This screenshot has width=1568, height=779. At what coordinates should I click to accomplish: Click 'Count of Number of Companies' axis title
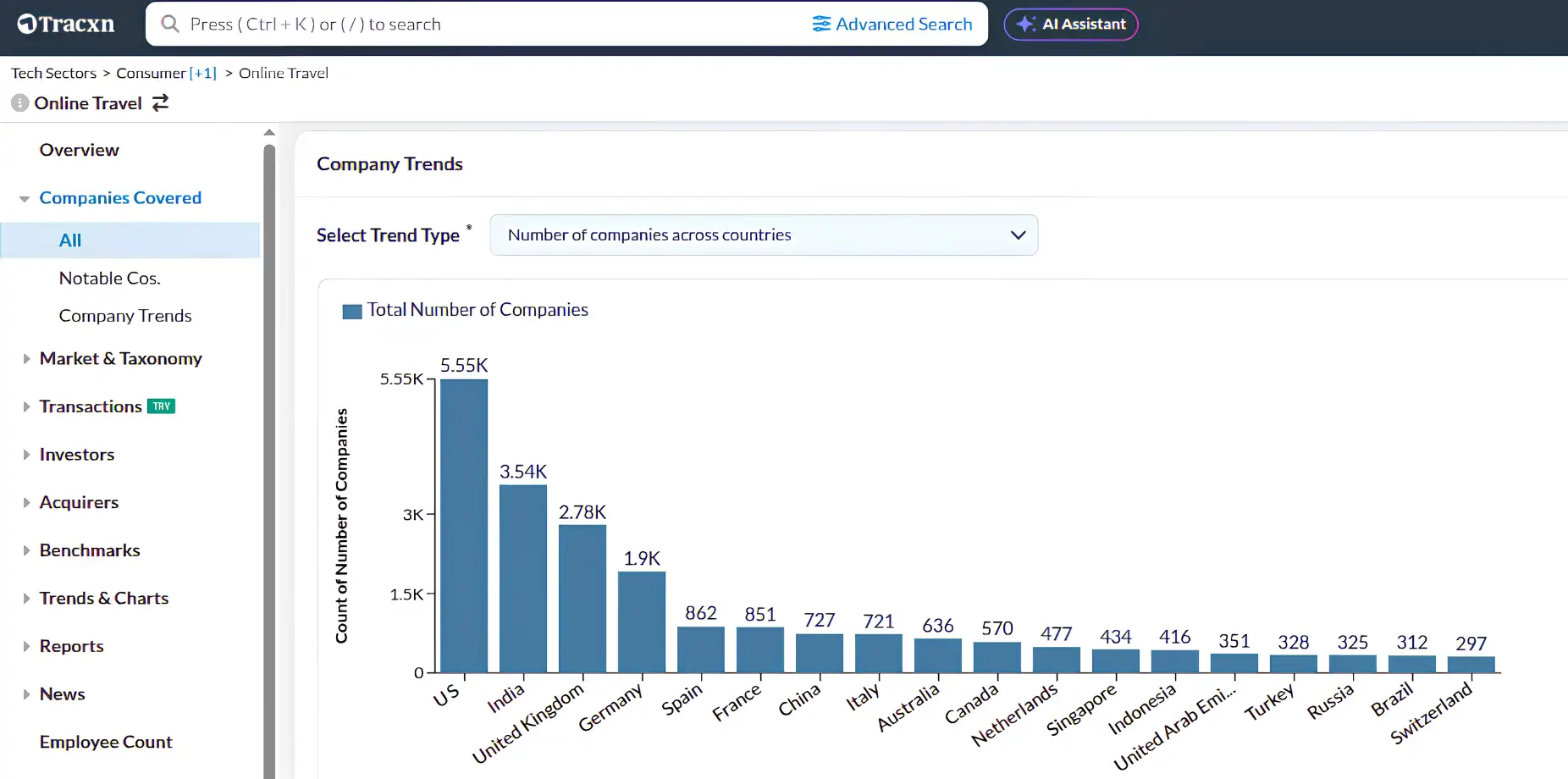(x=341, y=526)
